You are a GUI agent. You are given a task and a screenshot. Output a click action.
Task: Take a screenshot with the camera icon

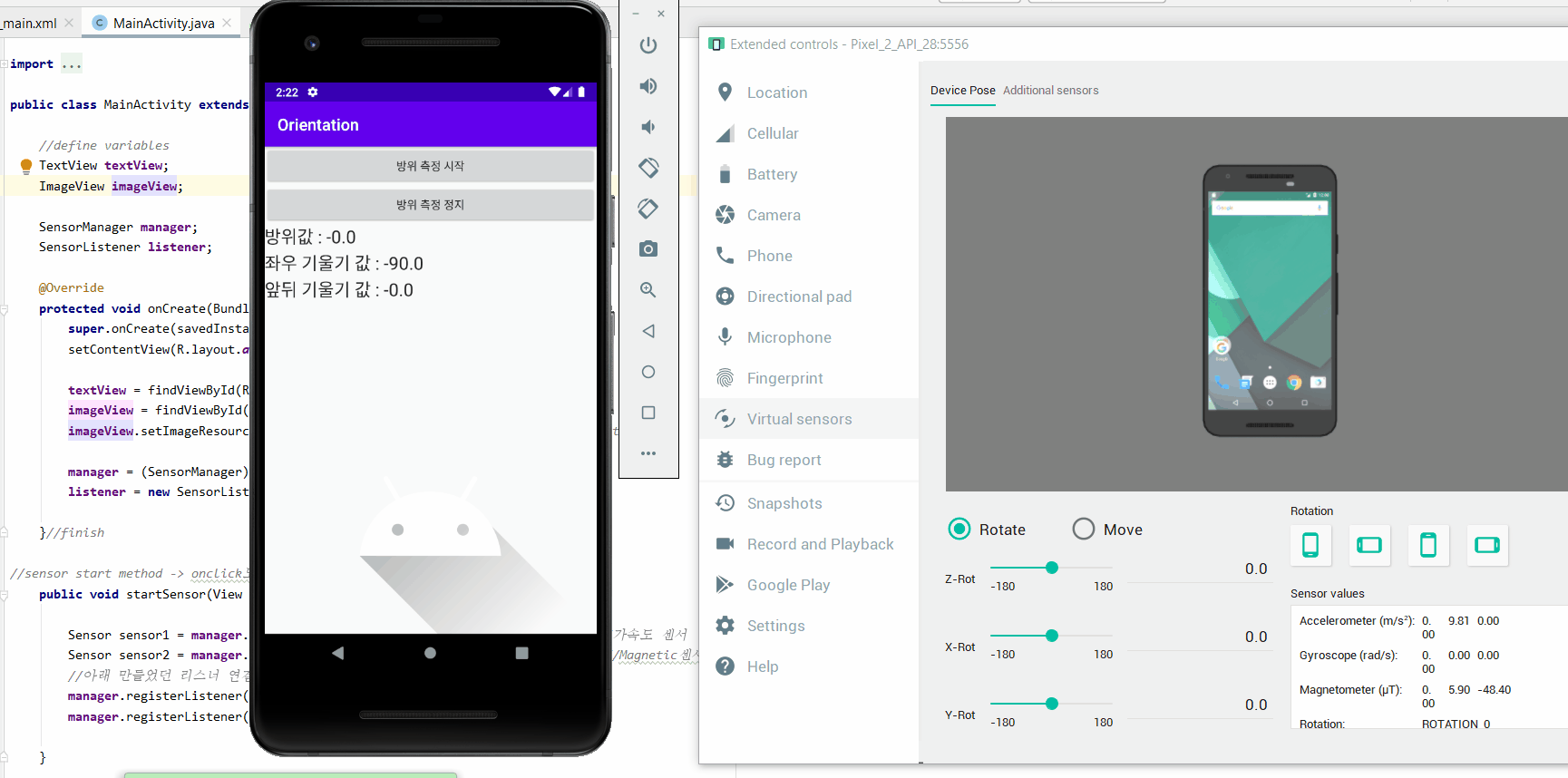click(648, 249)
